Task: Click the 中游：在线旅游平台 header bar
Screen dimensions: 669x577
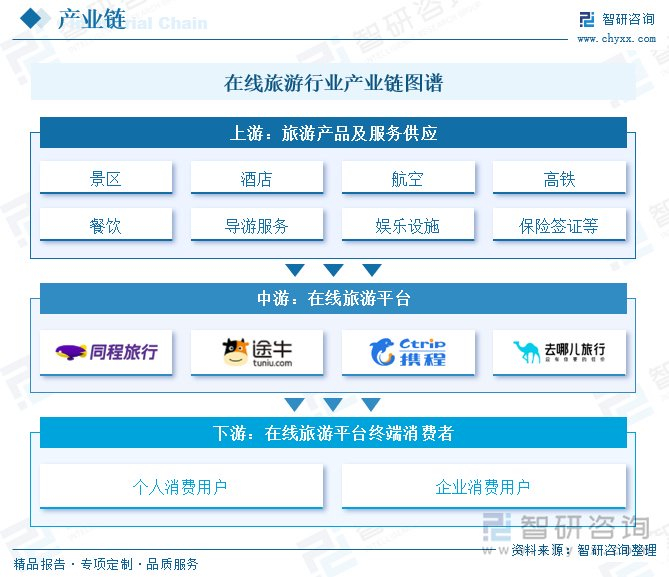Action: click(333, 298)
